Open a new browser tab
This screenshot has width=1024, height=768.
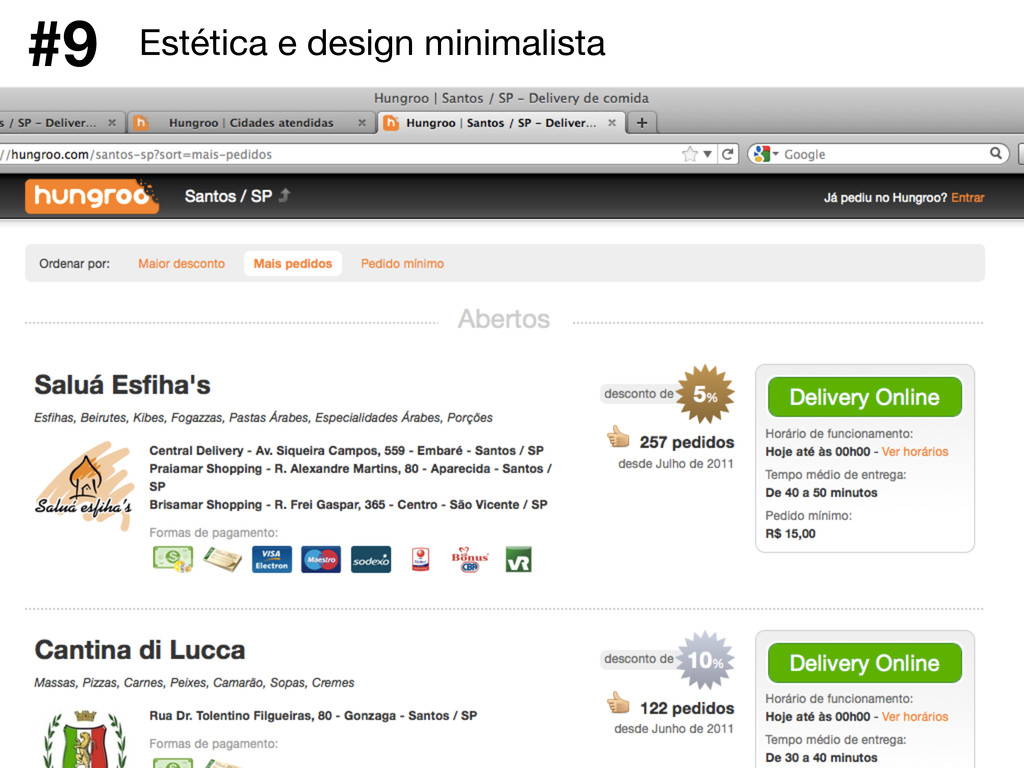pyautogui.click(x=642, y=123)
